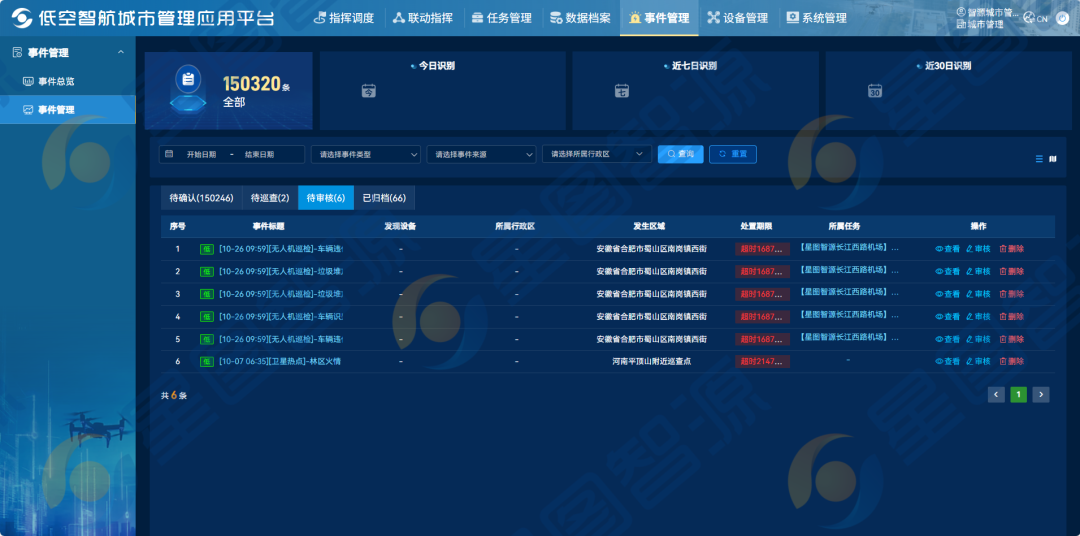Select 事件总览 in the sidebar

[56, 81]
